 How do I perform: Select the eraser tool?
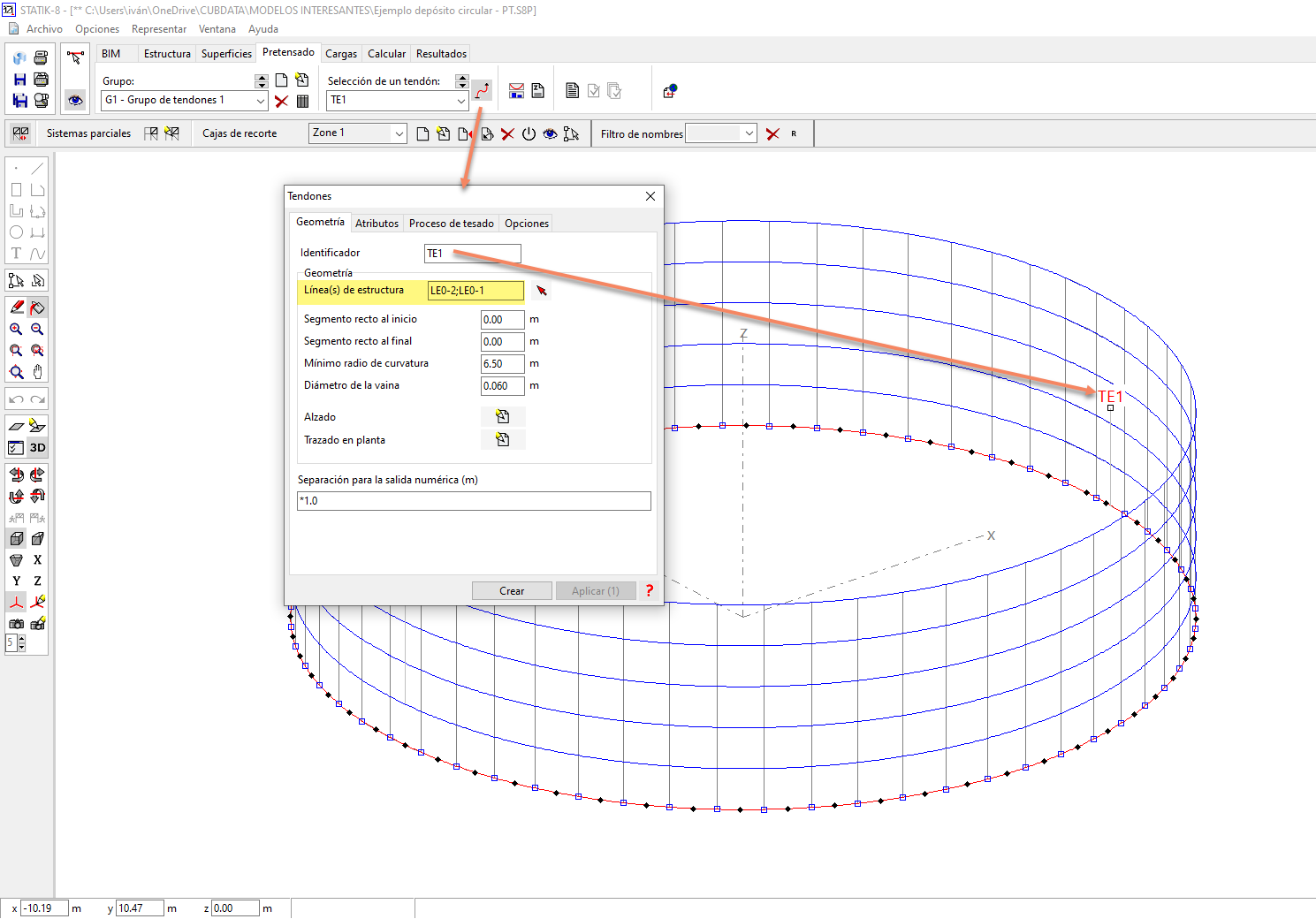[16, 308]
